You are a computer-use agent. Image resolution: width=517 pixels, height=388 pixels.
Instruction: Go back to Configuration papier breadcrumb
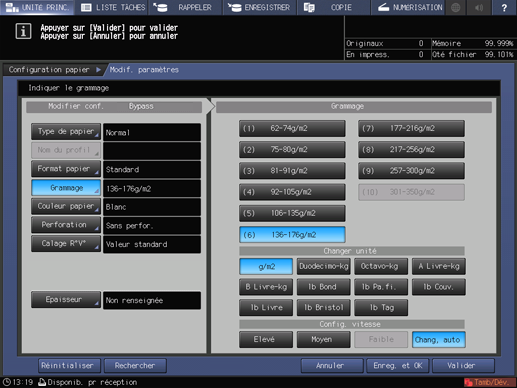[x=53, y=70]
